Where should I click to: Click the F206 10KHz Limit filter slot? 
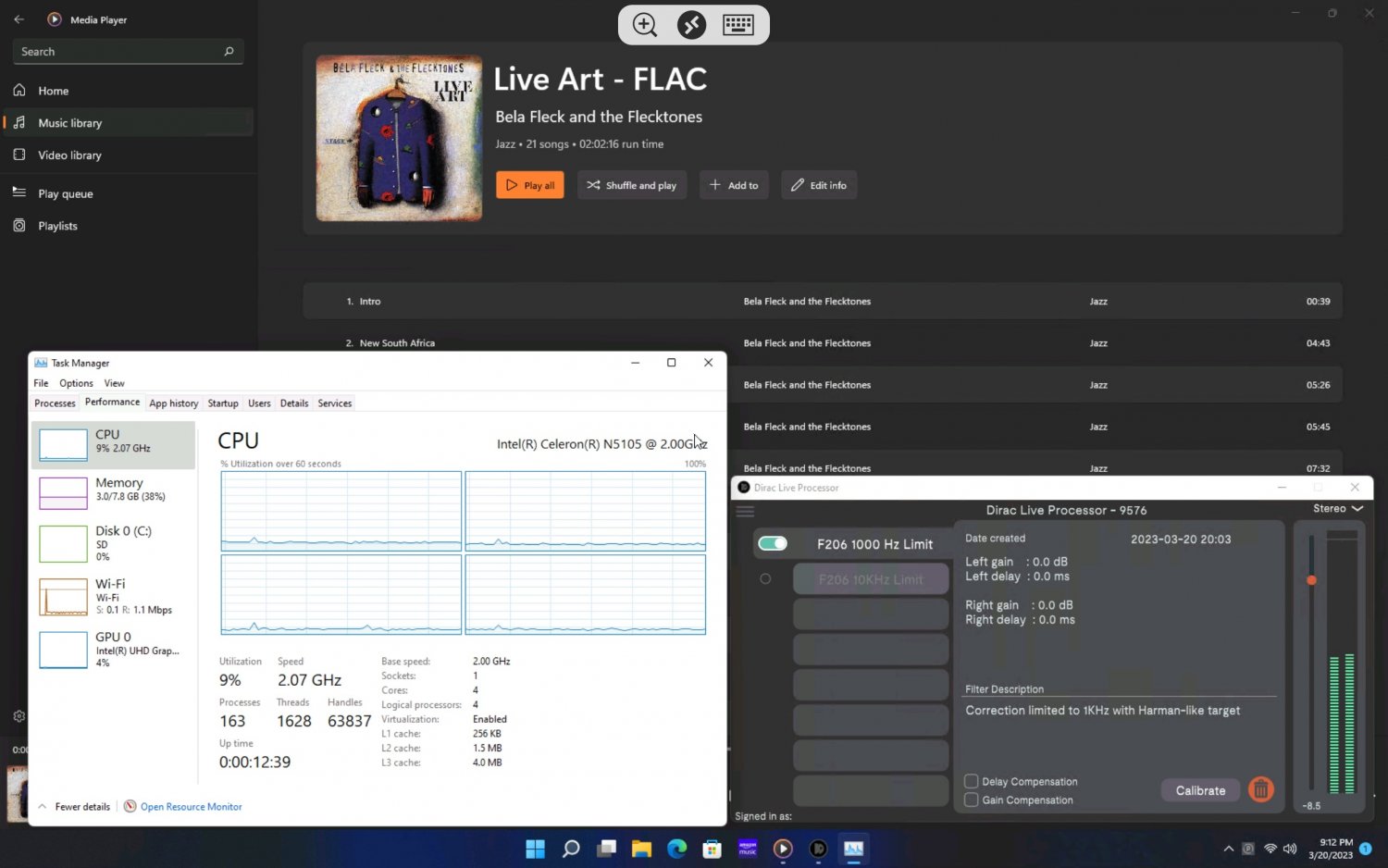pyautogui.click(x=871, y=579)
